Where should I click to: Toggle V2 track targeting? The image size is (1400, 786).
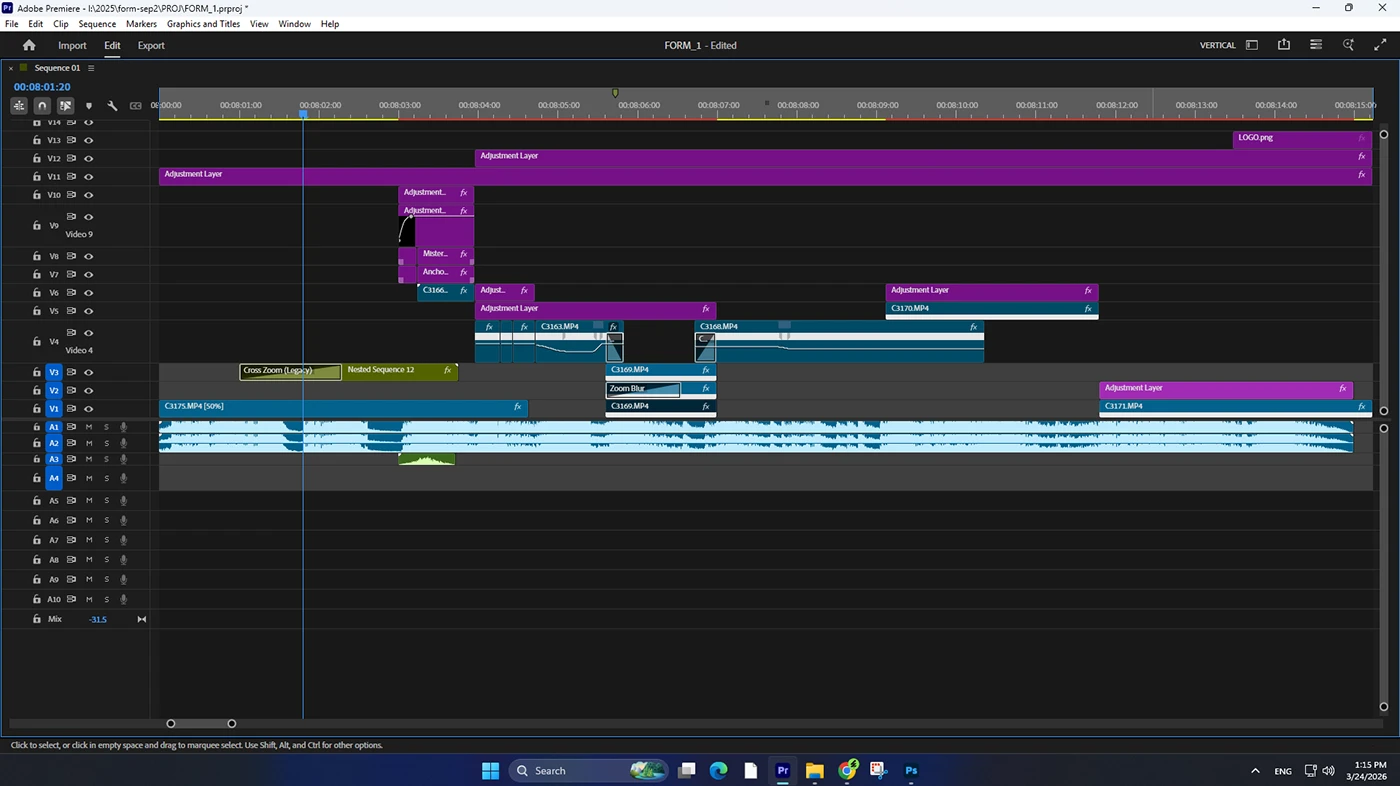click(x=54, y=390)
